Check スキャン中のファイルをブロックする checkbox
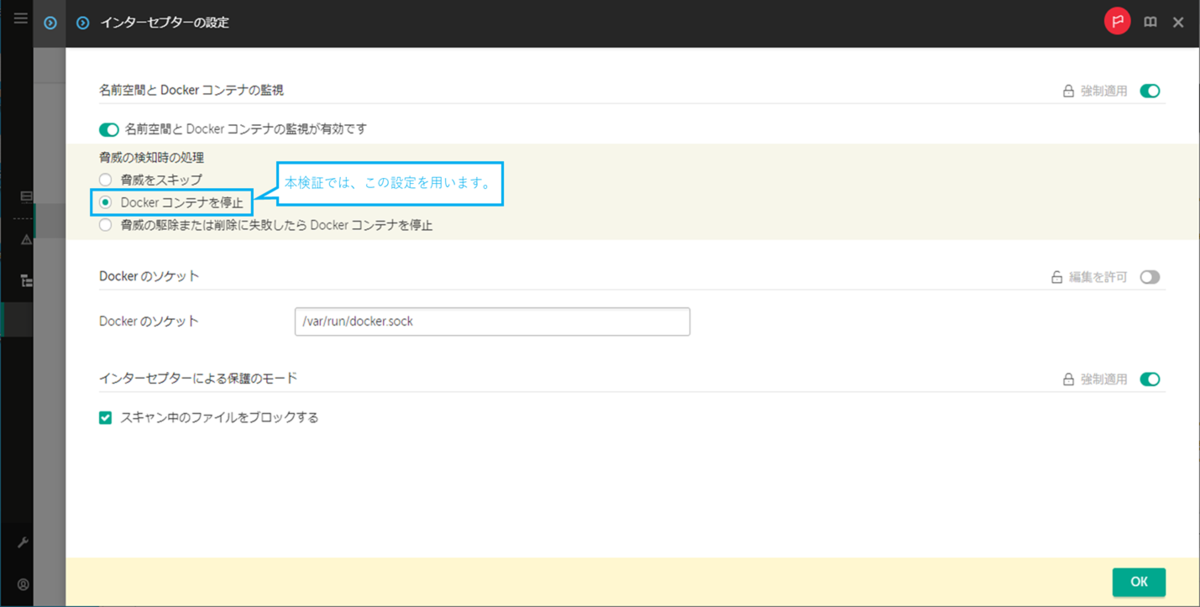 point(105,418)
